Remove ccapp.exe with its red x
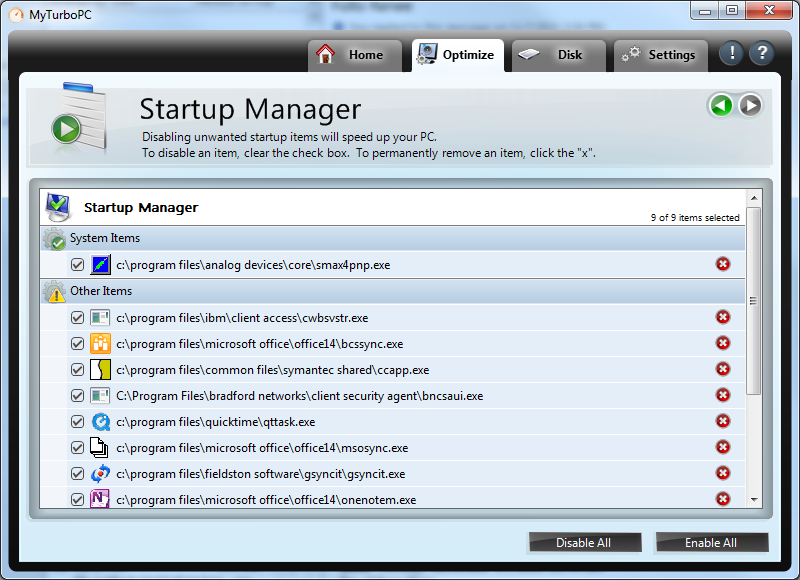Viewport: 800px width, 580px height. coord(722,369)
